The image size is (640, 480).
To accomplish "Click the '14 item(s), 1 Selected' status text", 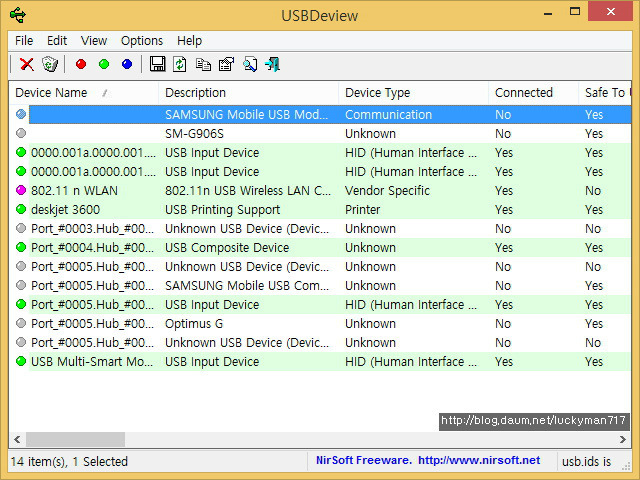I will [69, 461].
